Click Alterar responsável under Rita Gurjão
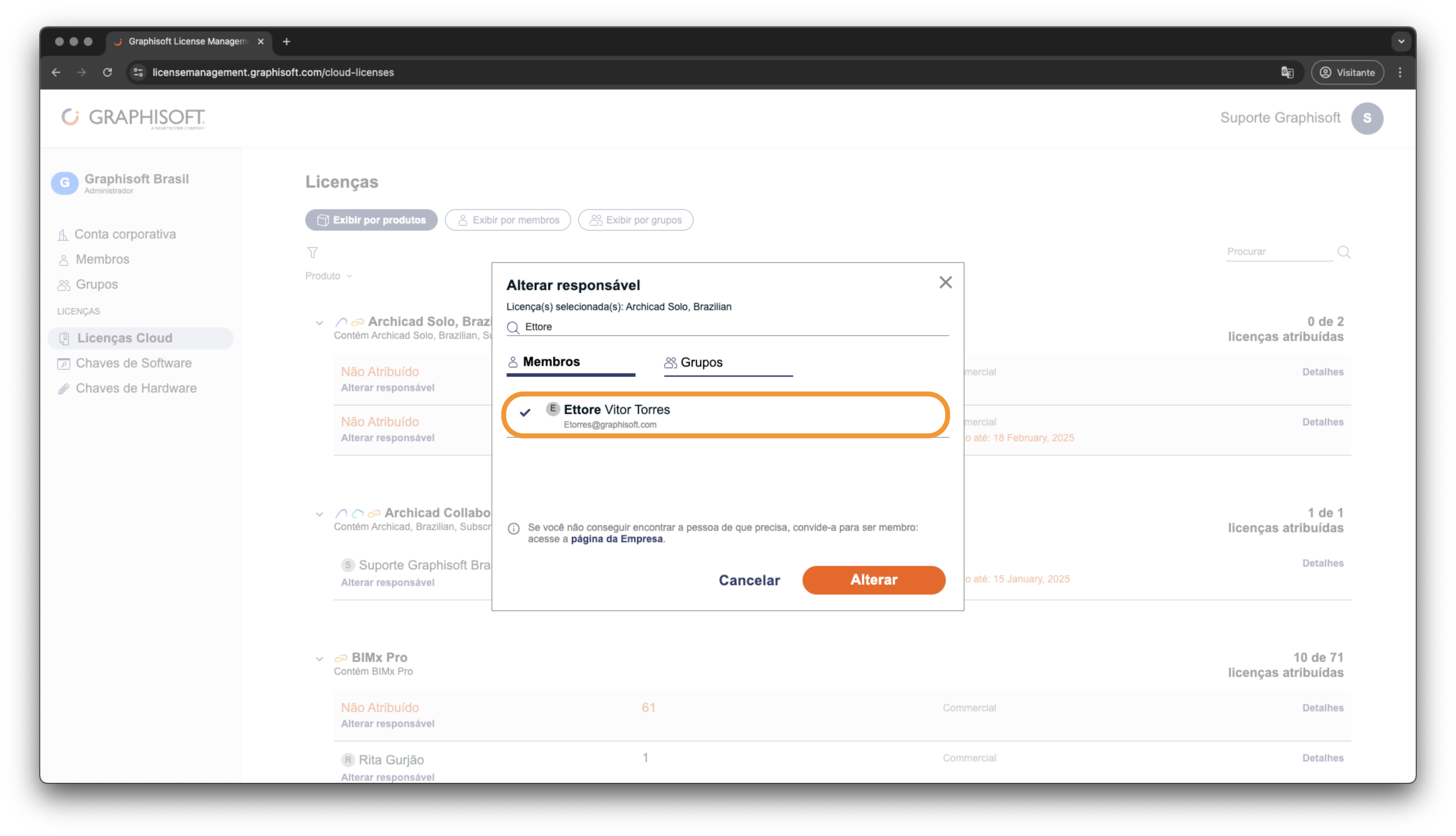 (388, 777)
